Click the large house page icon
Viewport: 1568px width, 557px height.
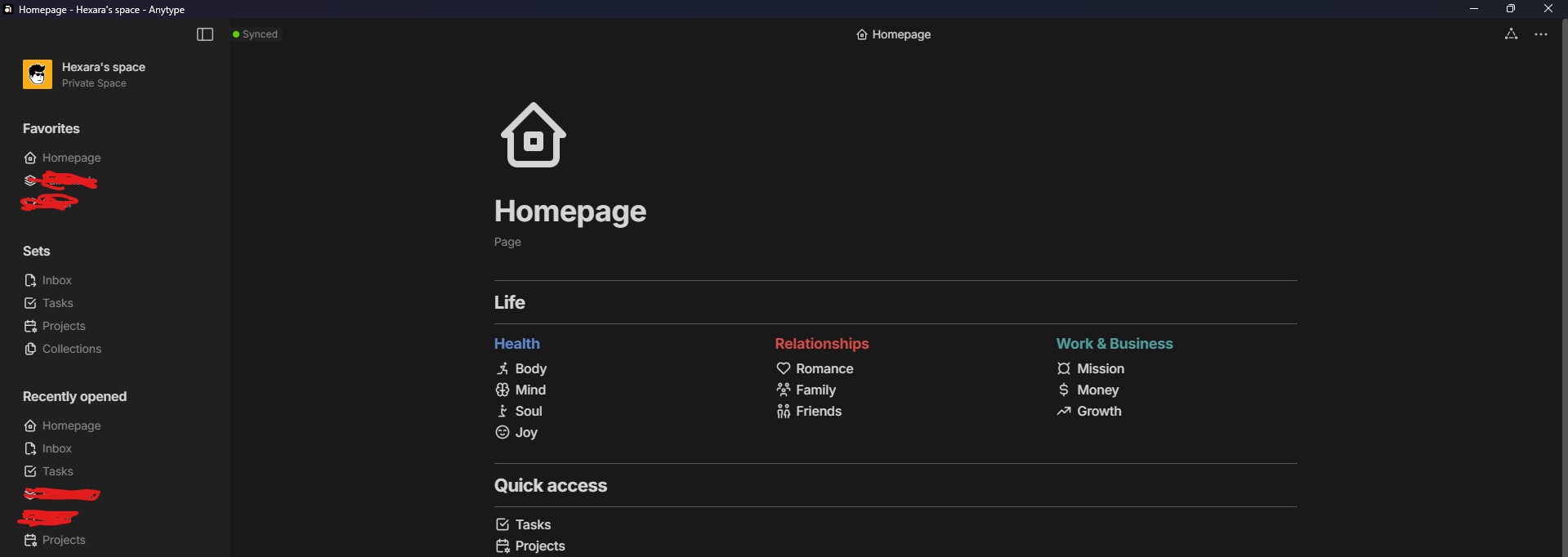(534, 135)
